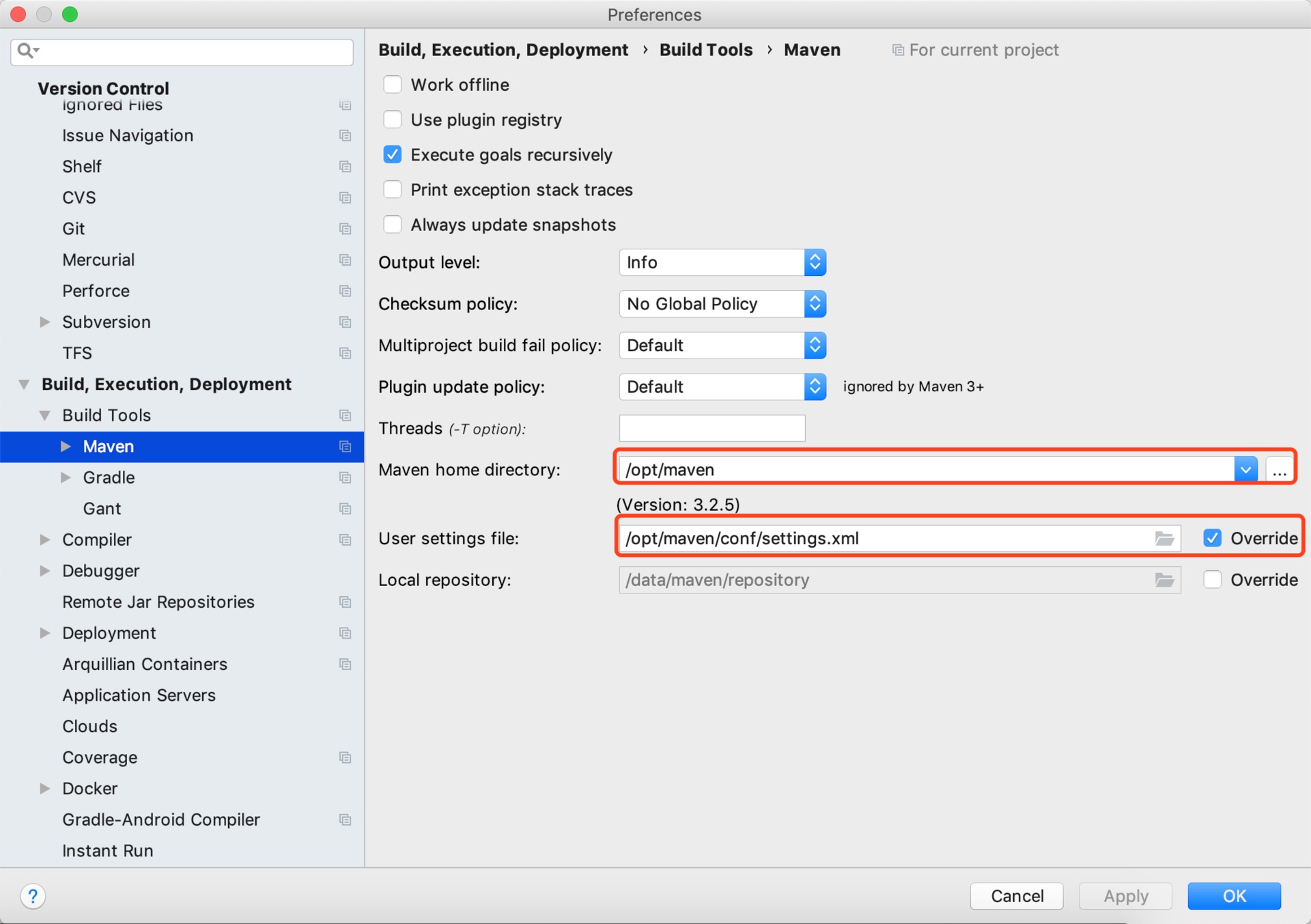Open the Output level dropdown

(722, 262)
